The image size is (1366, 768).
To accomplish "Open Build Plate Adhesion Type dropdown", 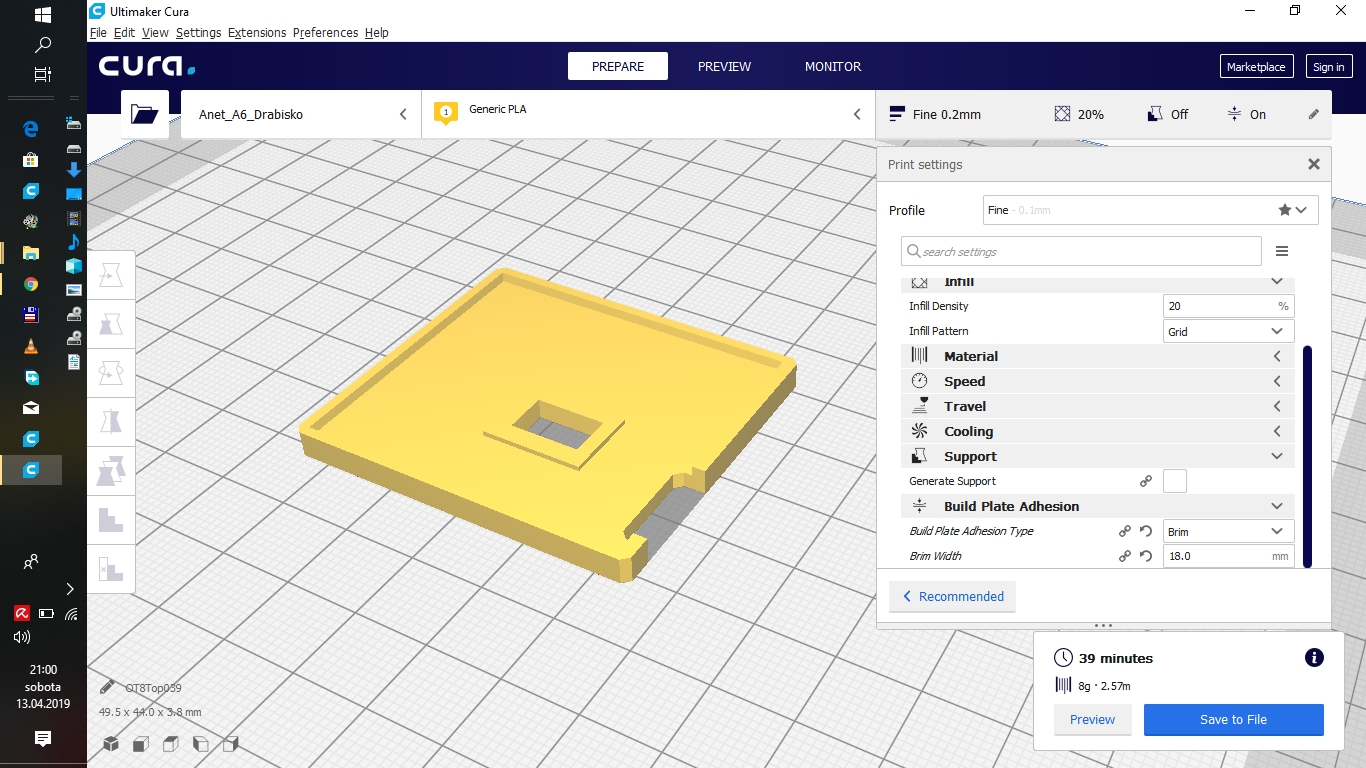I will tap(1228, 531).
